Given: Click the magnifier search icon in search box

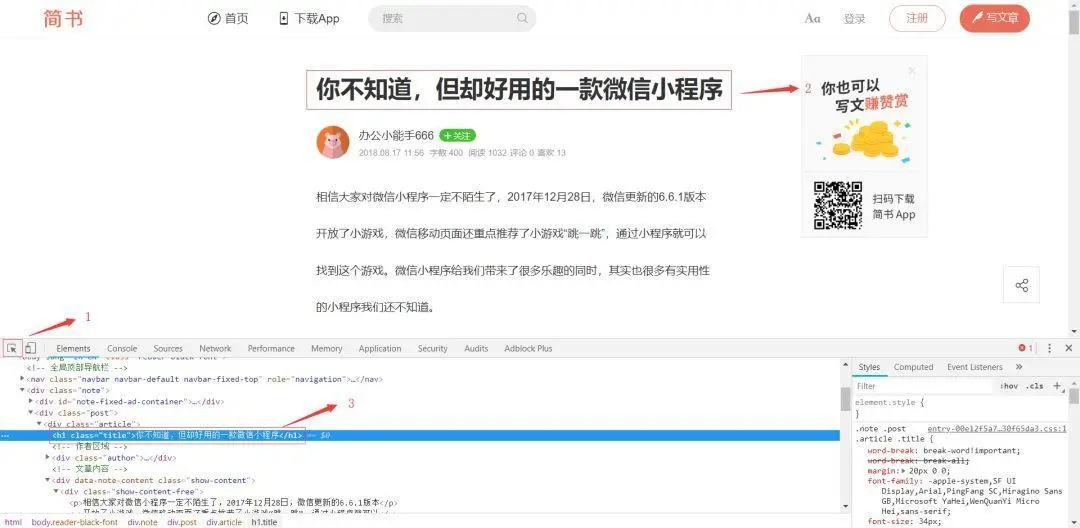Looking at the screenshot, I should [522, 18].
